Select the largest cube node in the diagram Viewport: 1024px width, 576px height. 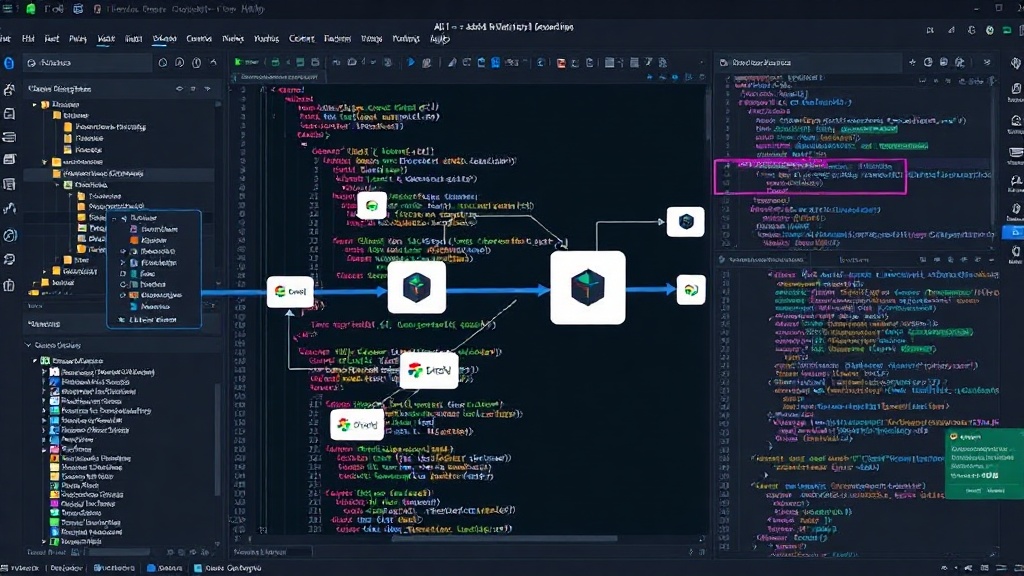(588, 287)
